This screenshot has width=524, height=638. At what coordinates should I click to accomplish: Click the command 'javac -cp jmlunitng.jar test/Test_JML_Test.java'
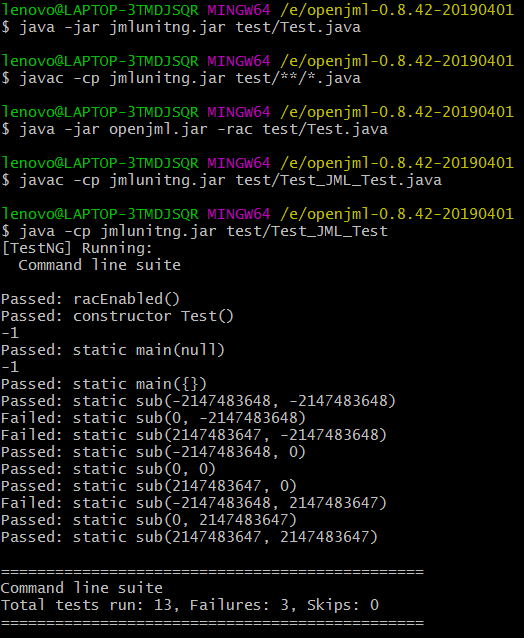231,180
